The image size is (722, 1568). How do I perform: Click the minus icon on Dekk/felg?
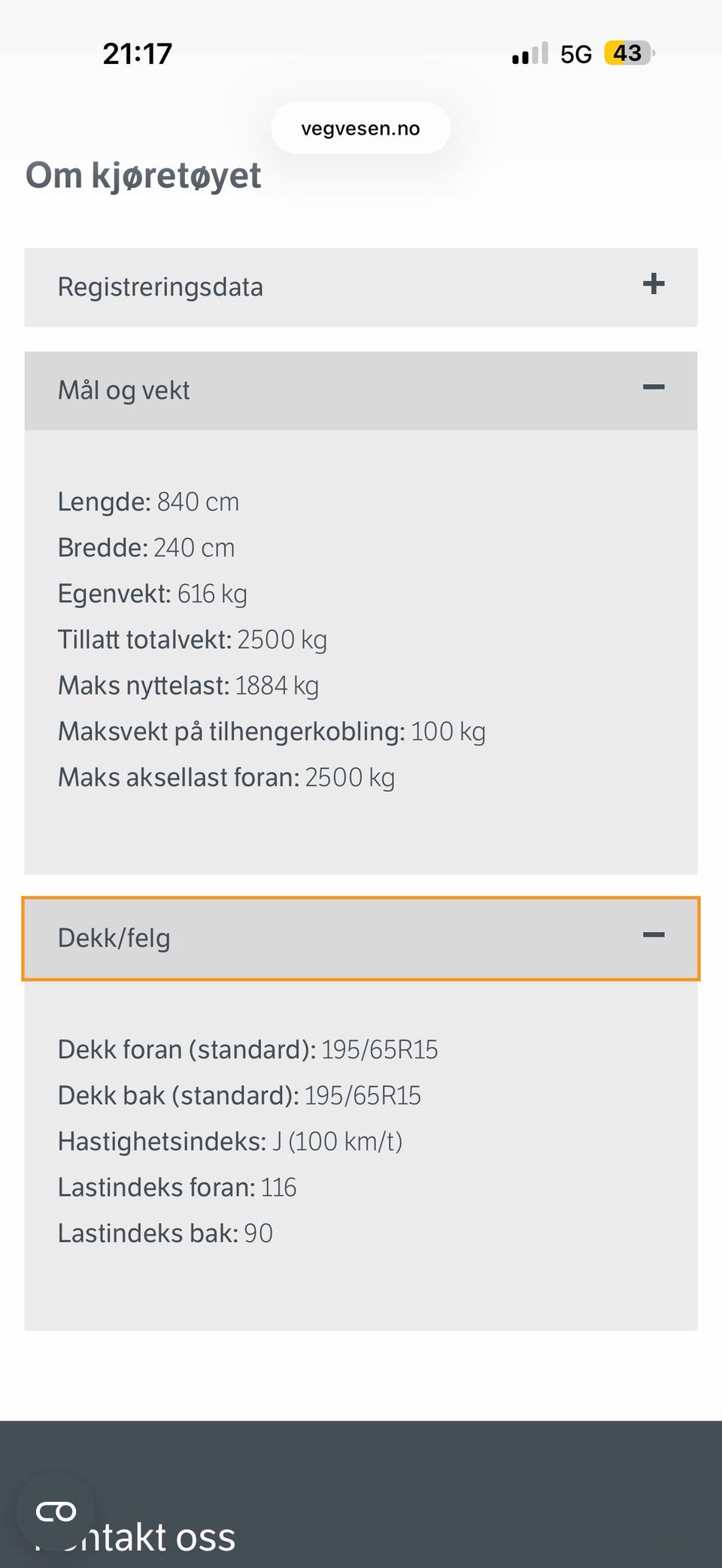(x=654, y=935)
